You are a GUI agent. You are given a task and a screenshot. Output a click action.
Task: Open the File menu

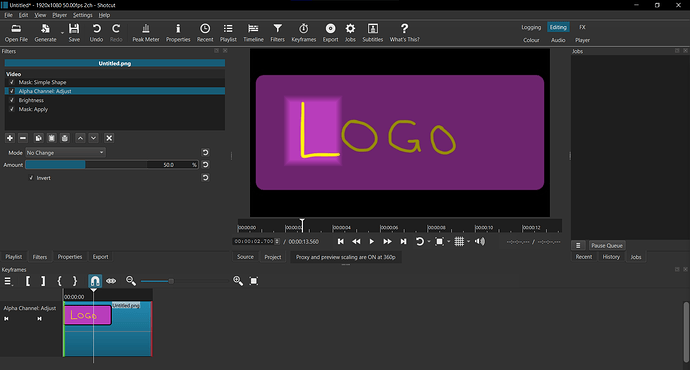[x=8, y=15]
